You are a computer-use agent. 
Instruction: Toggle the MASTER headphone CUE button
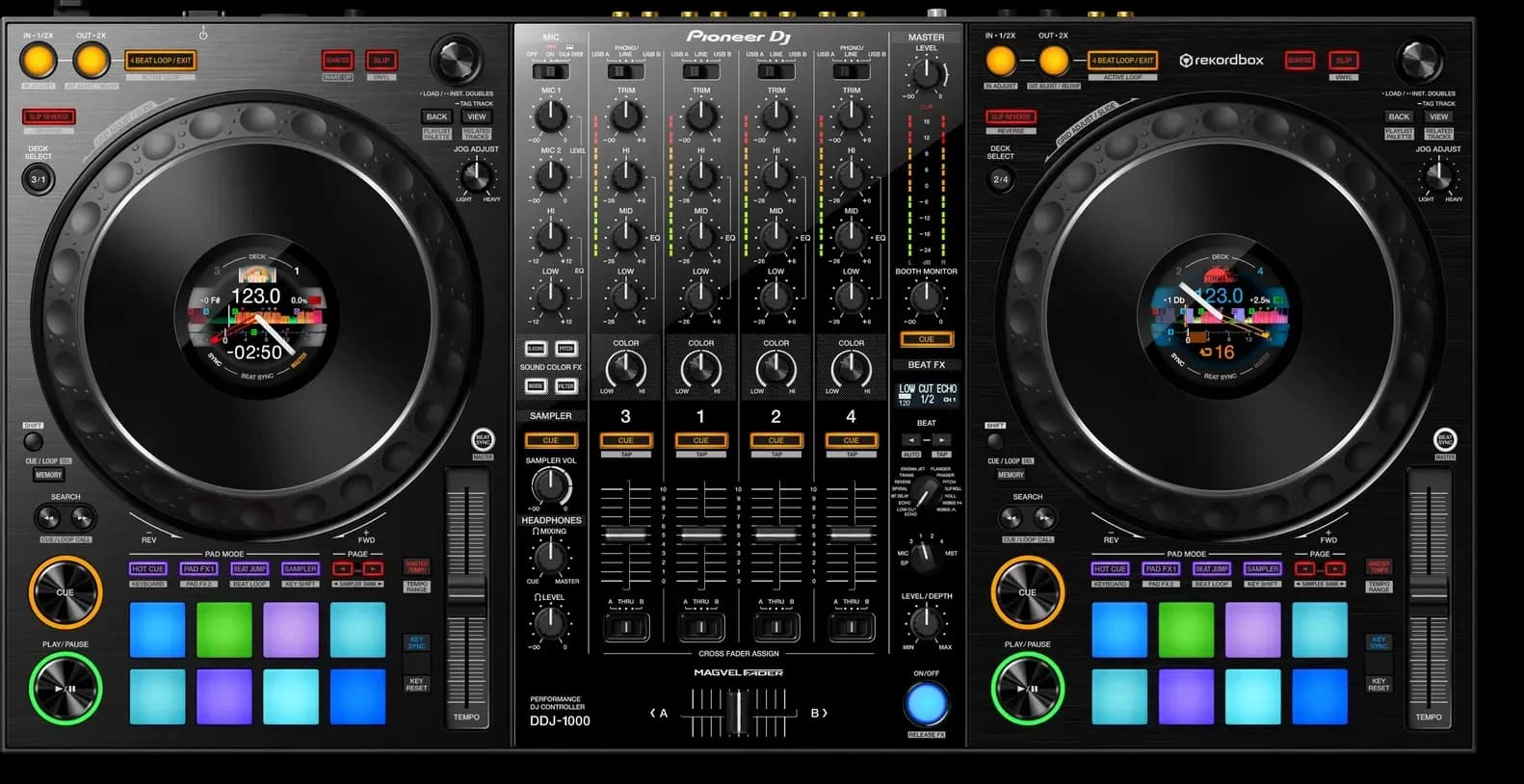click(x=927, y=339)
